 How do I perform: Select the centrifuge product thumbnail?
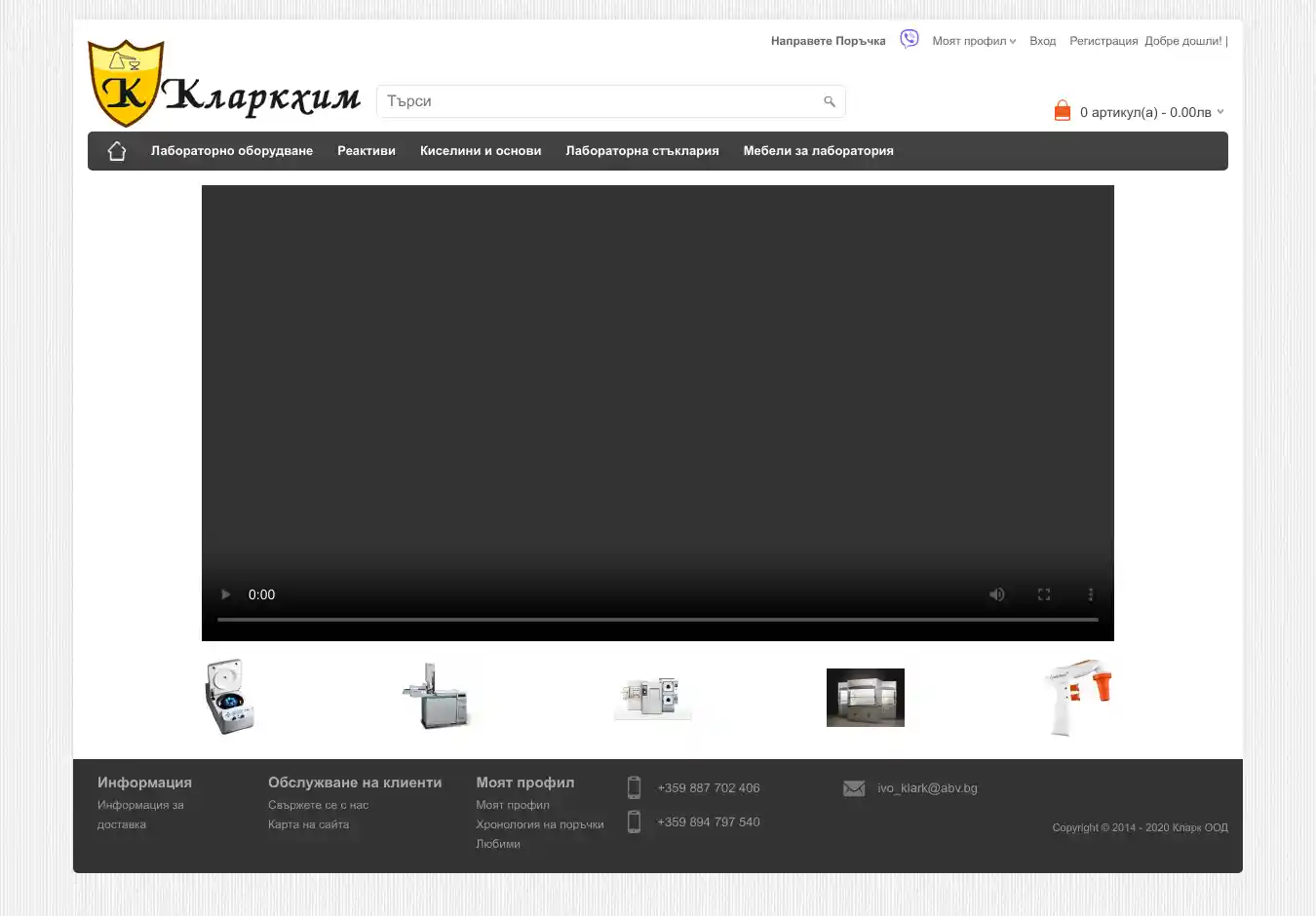pyautogui.click(x=229, y=697)
